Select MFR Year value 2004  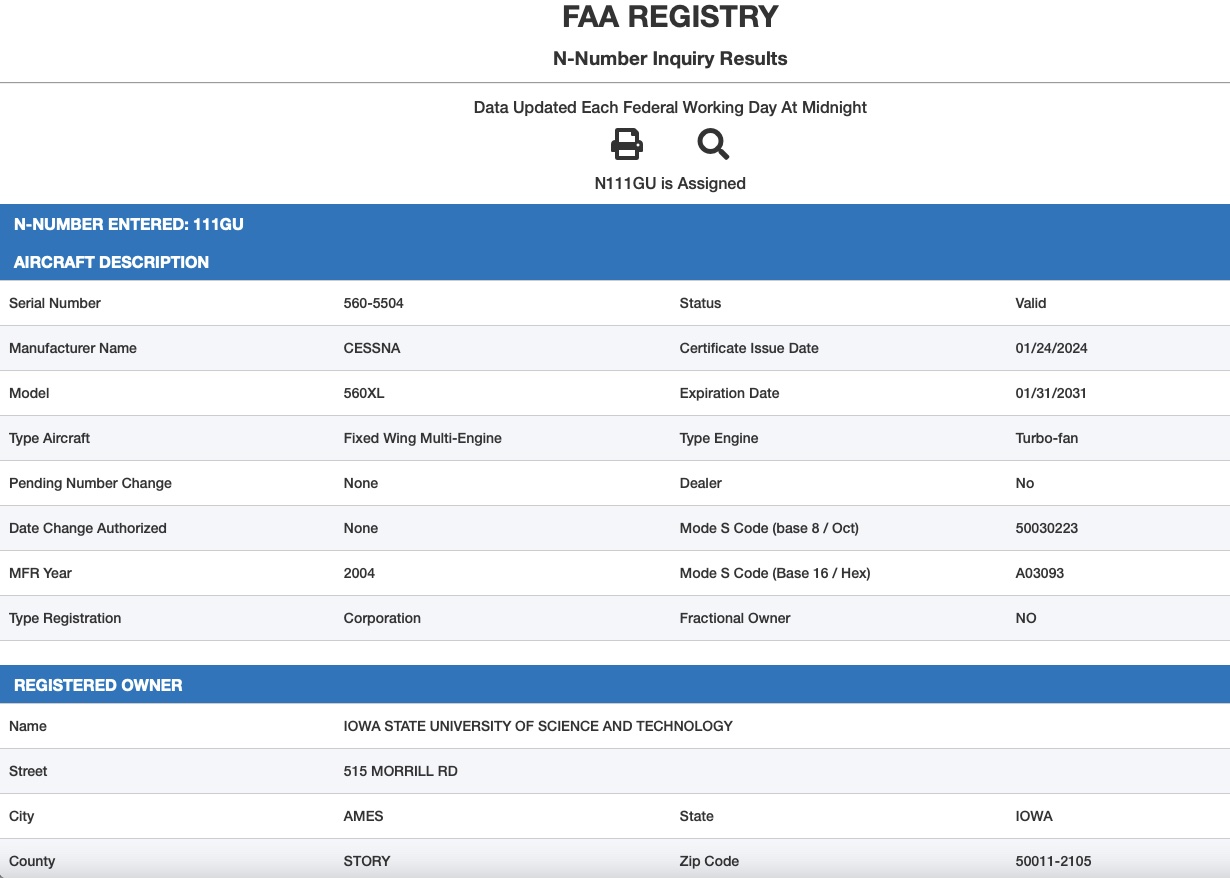coord(359,573)
